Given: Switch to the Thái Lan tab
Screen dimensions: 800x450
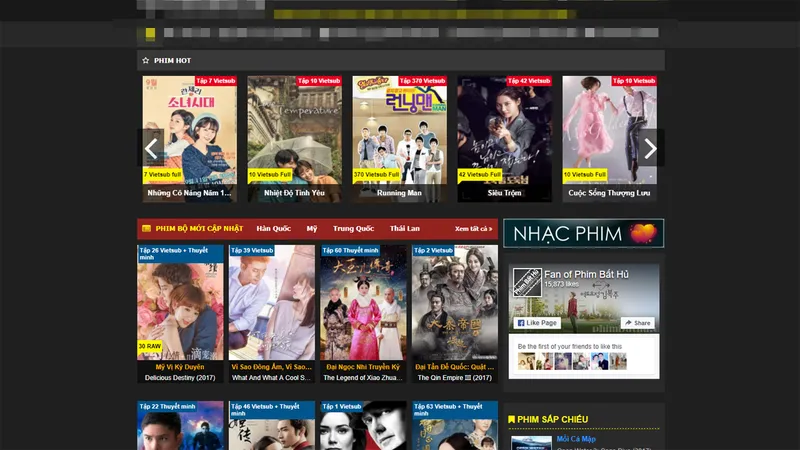Looking at the screenshot, I should point(405,229).
